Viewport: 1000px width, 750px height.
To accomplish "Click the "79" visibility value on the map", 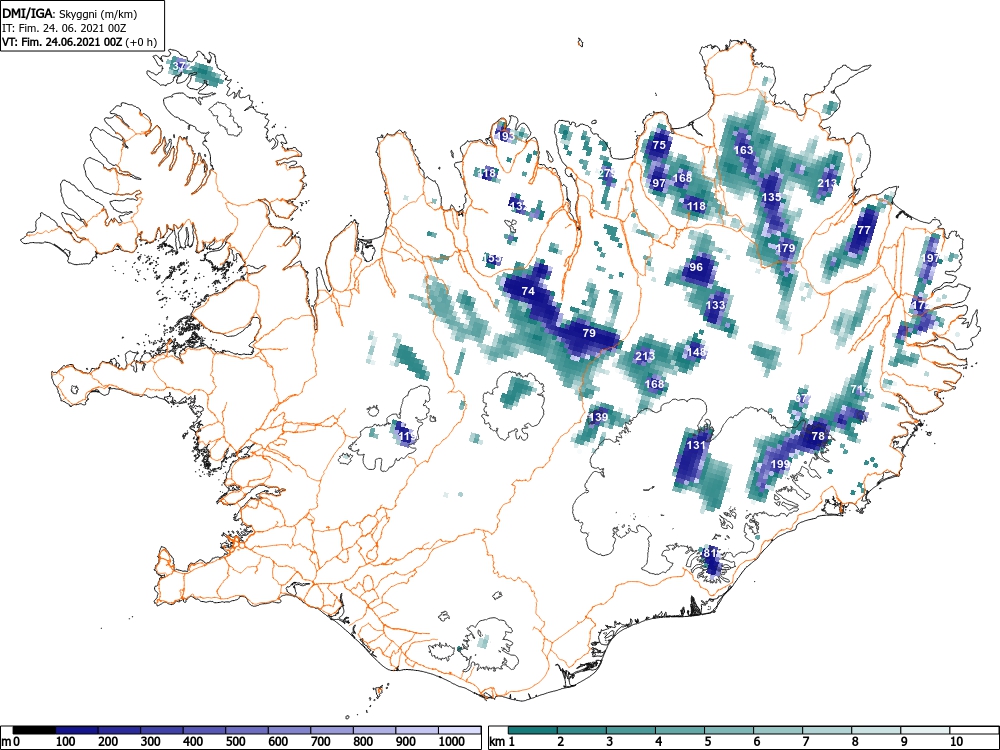I will pyautogui.click(x=589, y=334).
